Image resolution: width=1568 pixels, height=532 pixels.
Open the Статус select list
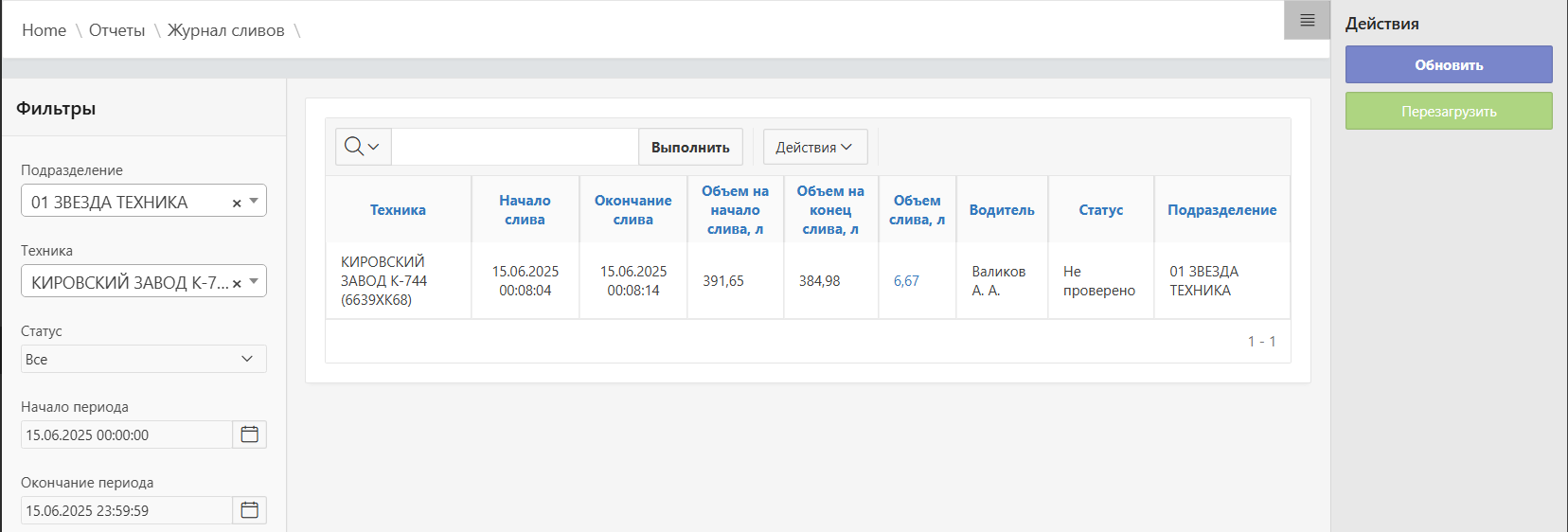pos(143,359)
